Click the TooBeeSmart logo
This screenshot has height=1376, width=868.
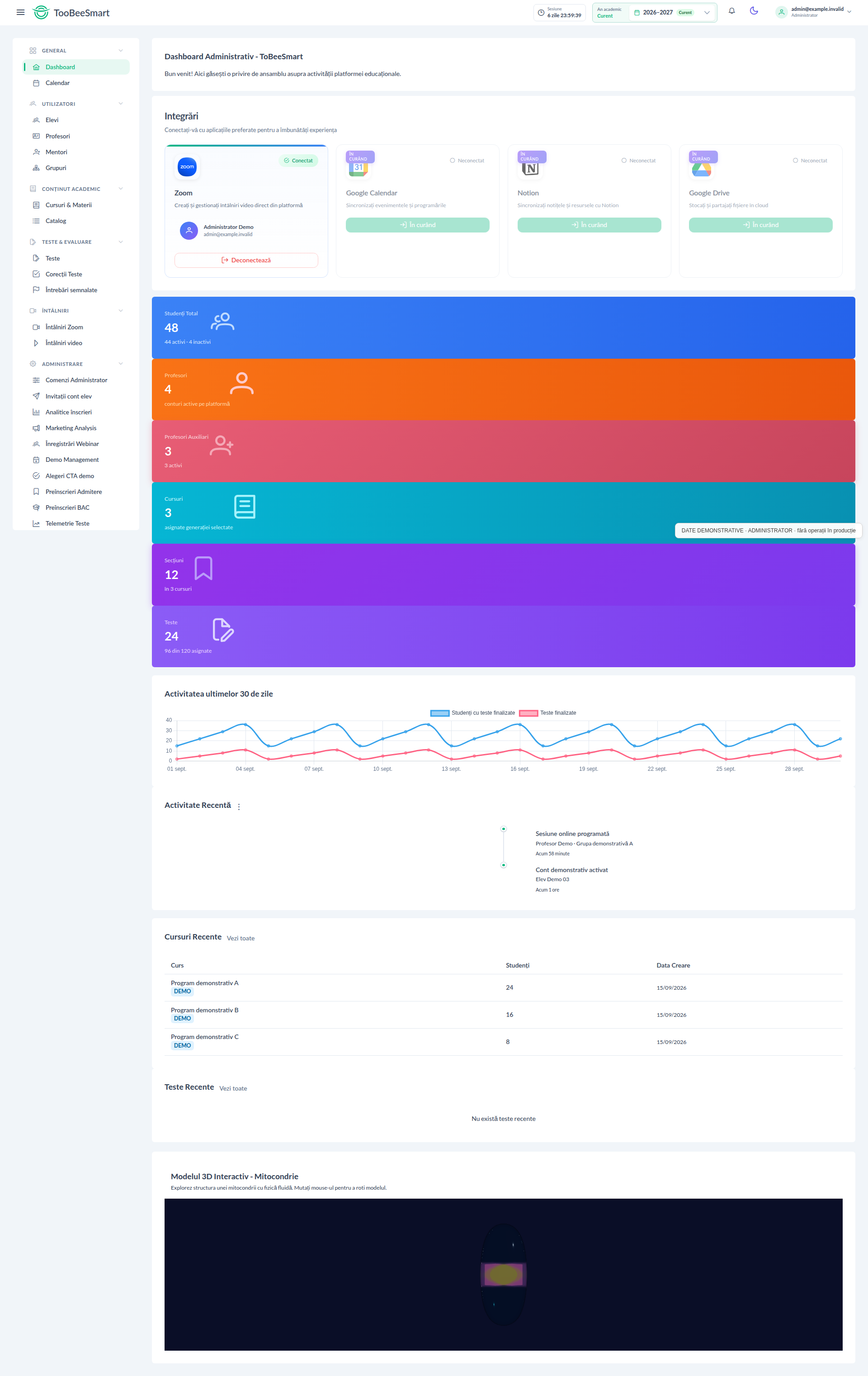(71, 12)
